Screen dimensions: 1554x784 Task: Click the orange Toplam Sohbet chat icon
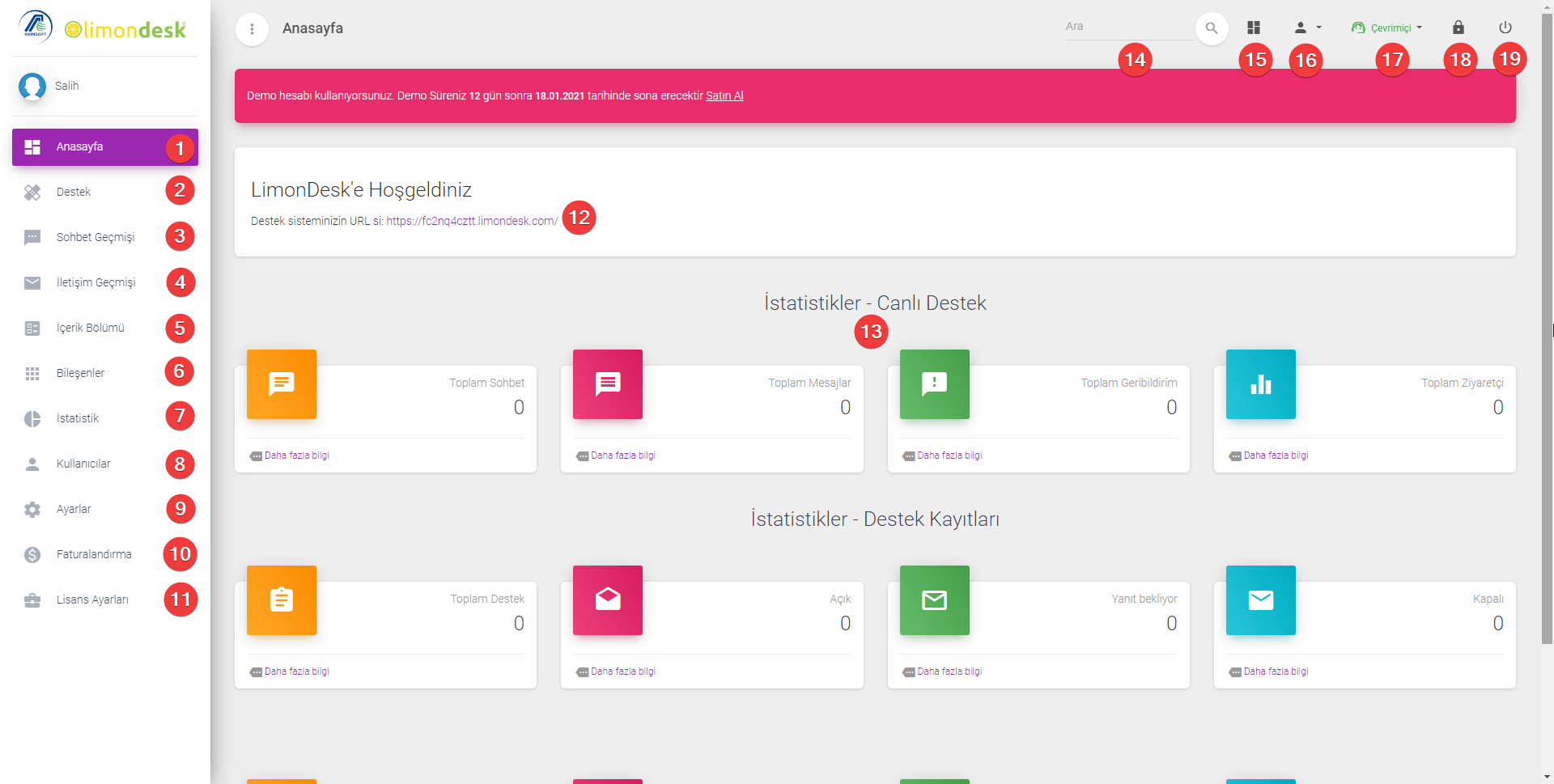282,384
